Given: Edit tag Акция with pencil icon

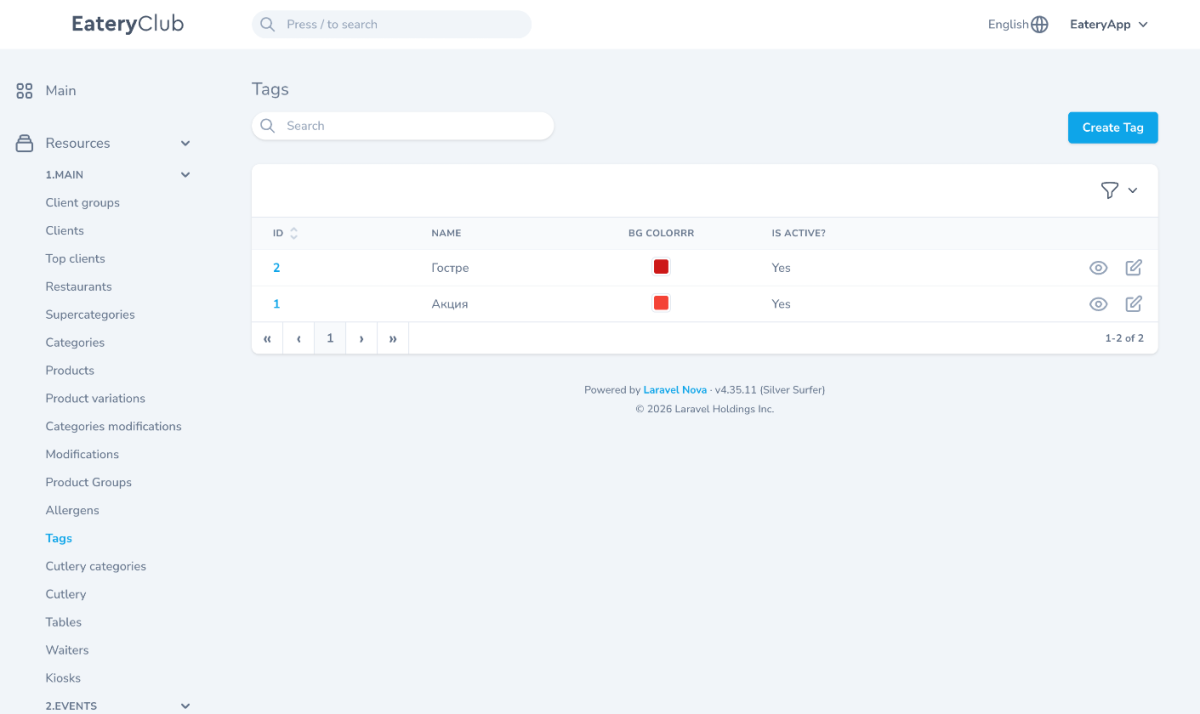Looking at the screenshot, I should (x=1134, y=304).
